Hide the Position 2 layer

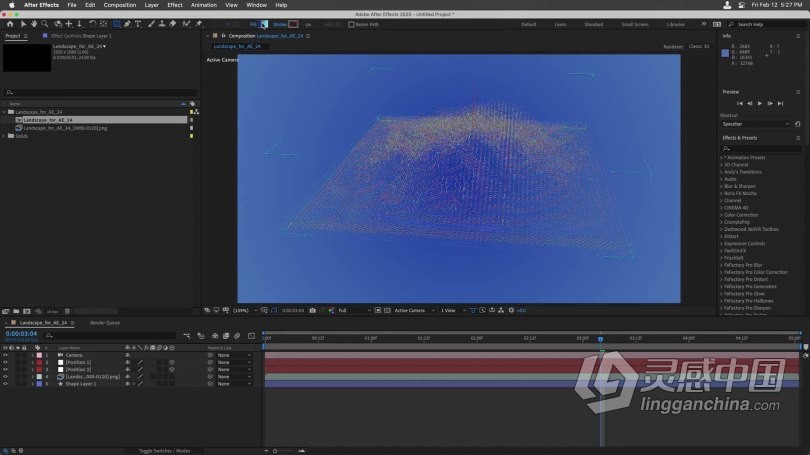pyautogui.click(x=5, y=370)
